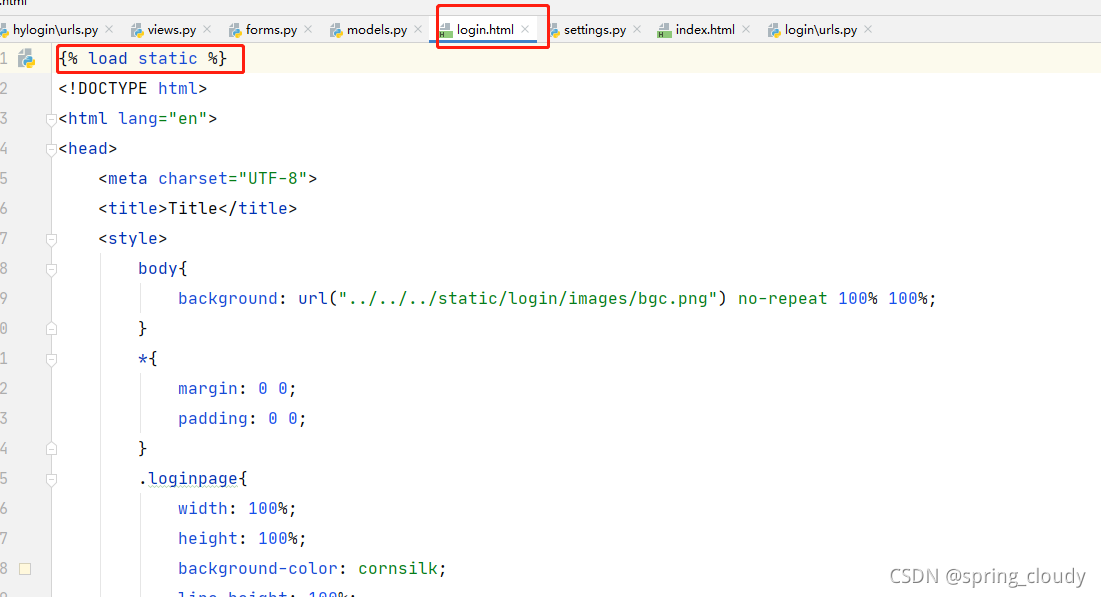This screenshot has height=597, width=1101.
Task: Click the Python gutter icon on line 1
Action: point(27,58)
